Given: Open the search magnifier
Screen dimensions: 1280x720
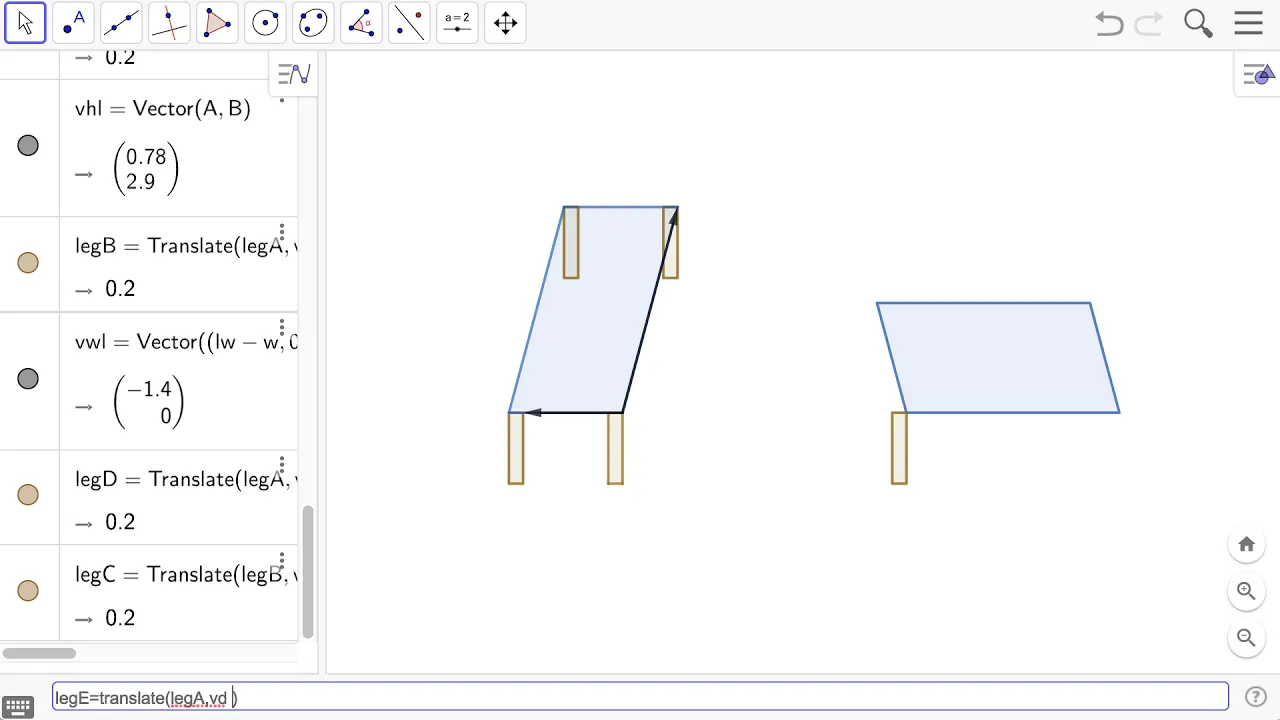Looking at the screenshot, I should point(1198,23).
